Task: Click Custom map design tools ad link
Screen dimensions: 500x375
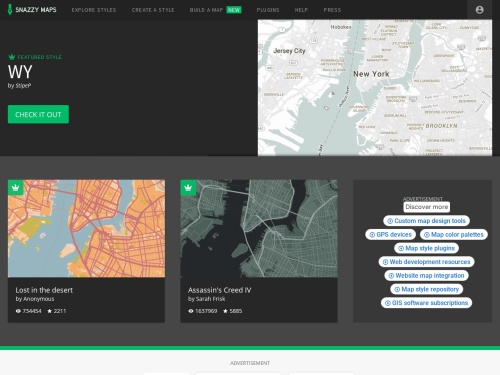Action: click(426, 221)
